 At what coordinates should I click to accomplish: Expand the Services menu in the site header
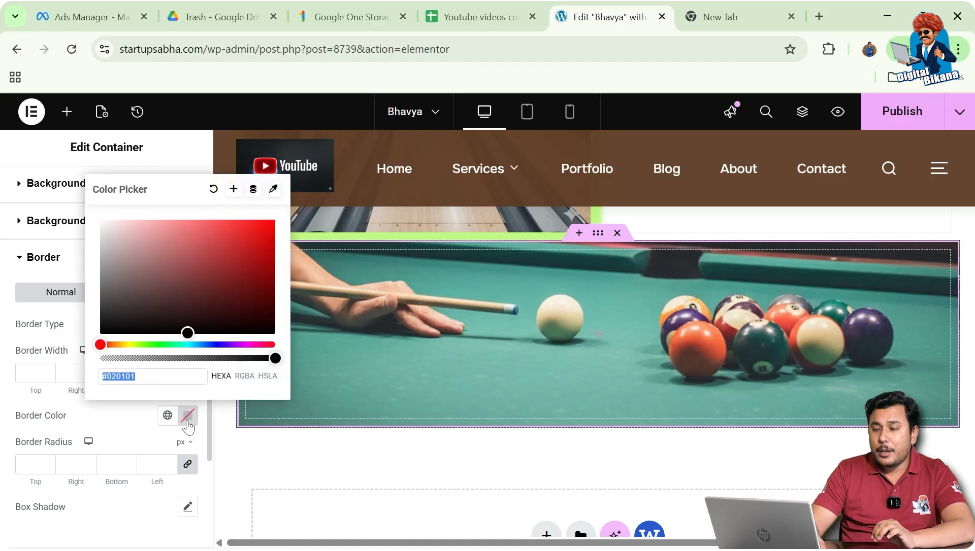pos(485,169)
